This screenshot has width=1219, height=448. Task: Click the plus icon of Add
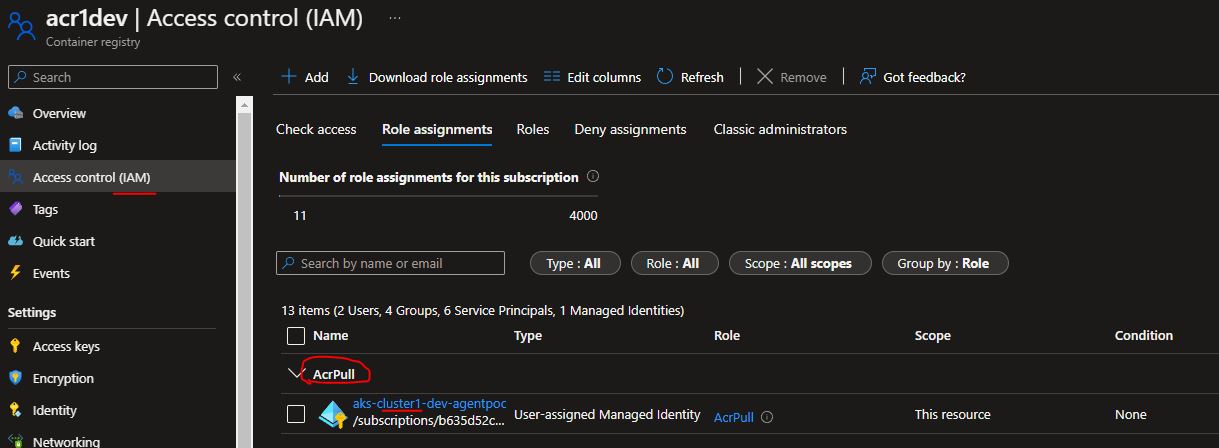pos(288,76)
